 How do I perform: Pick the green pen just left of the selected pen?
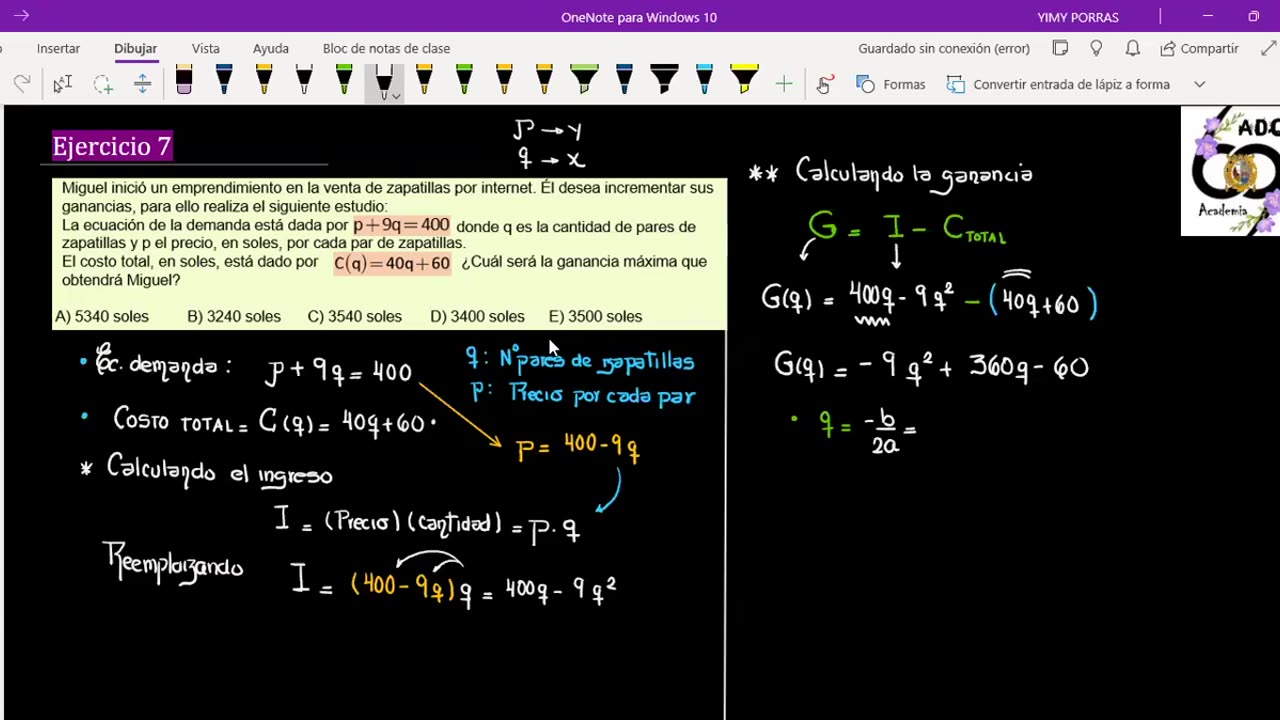(344, 80)
